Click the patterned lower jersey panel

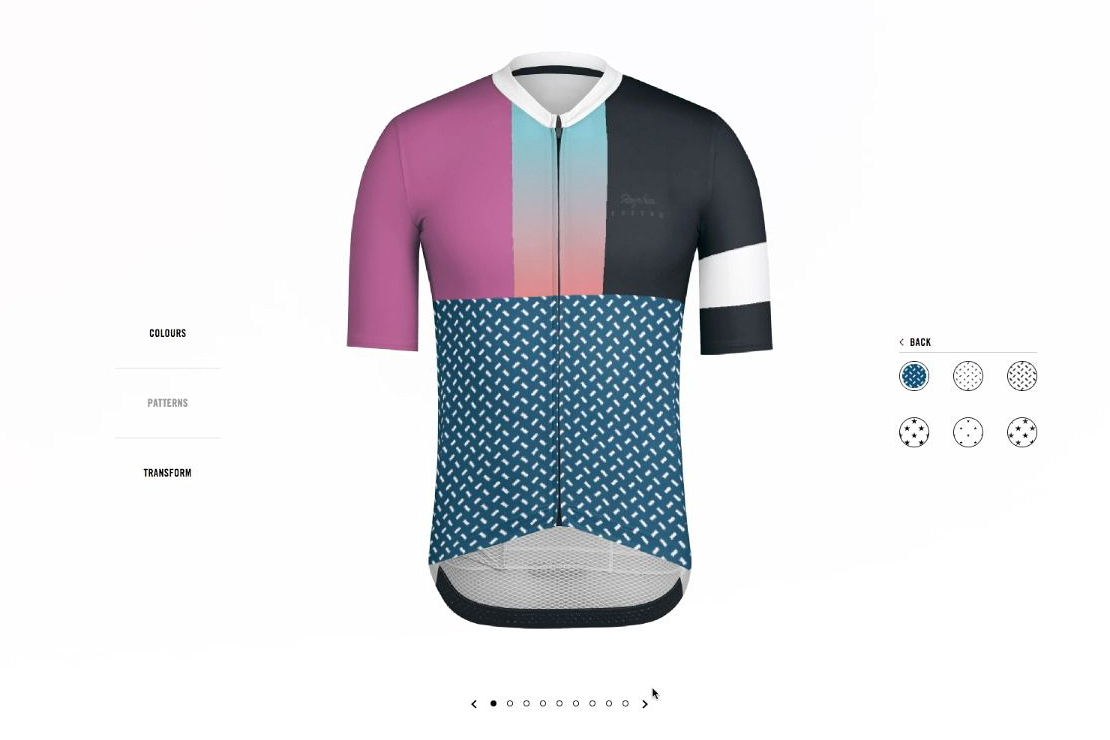coord(559,425)
